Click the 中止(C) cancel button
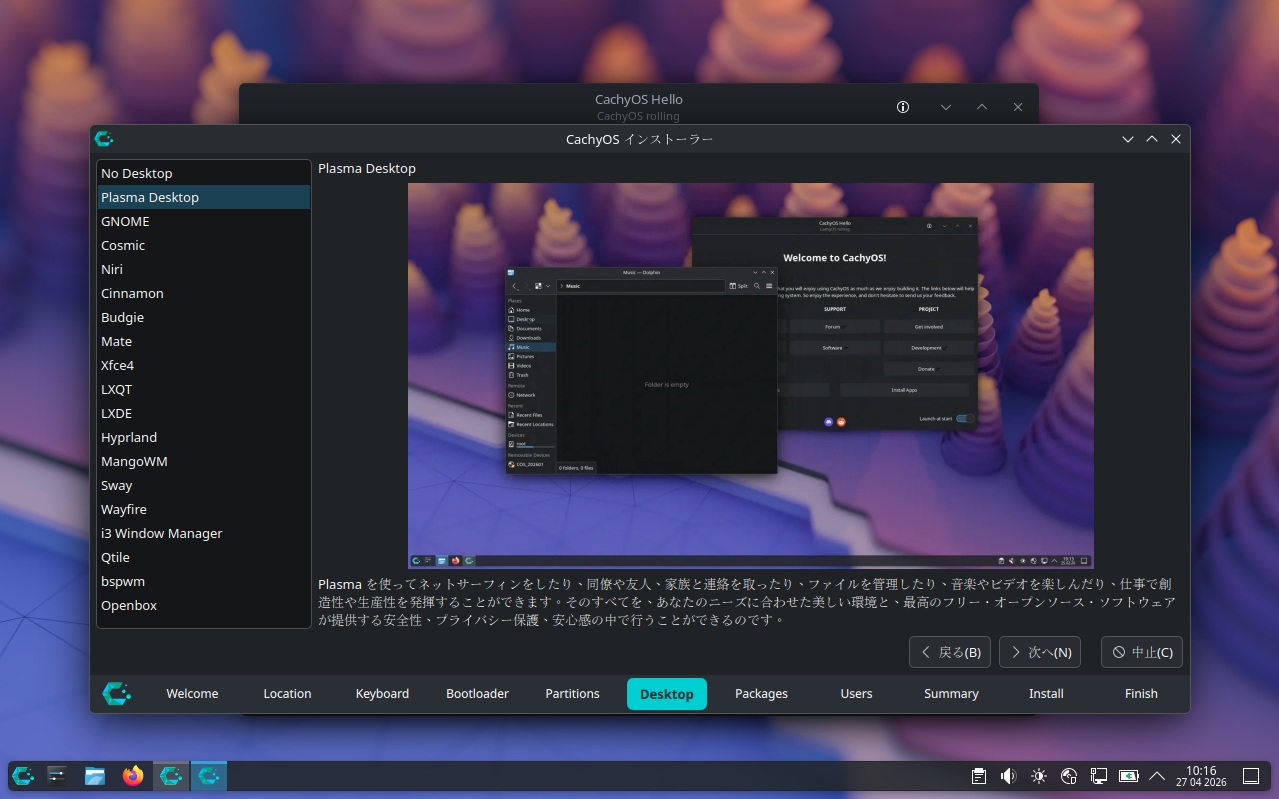 [1142, 652]
